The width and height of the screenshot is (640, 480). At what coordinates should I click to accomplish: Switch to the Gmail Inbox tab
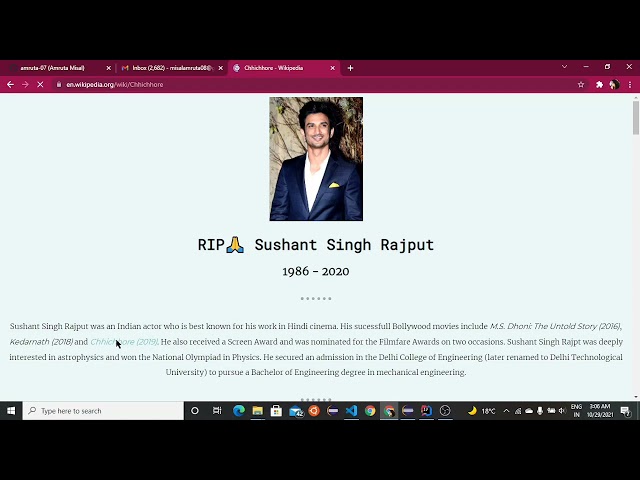coord(172,68)
